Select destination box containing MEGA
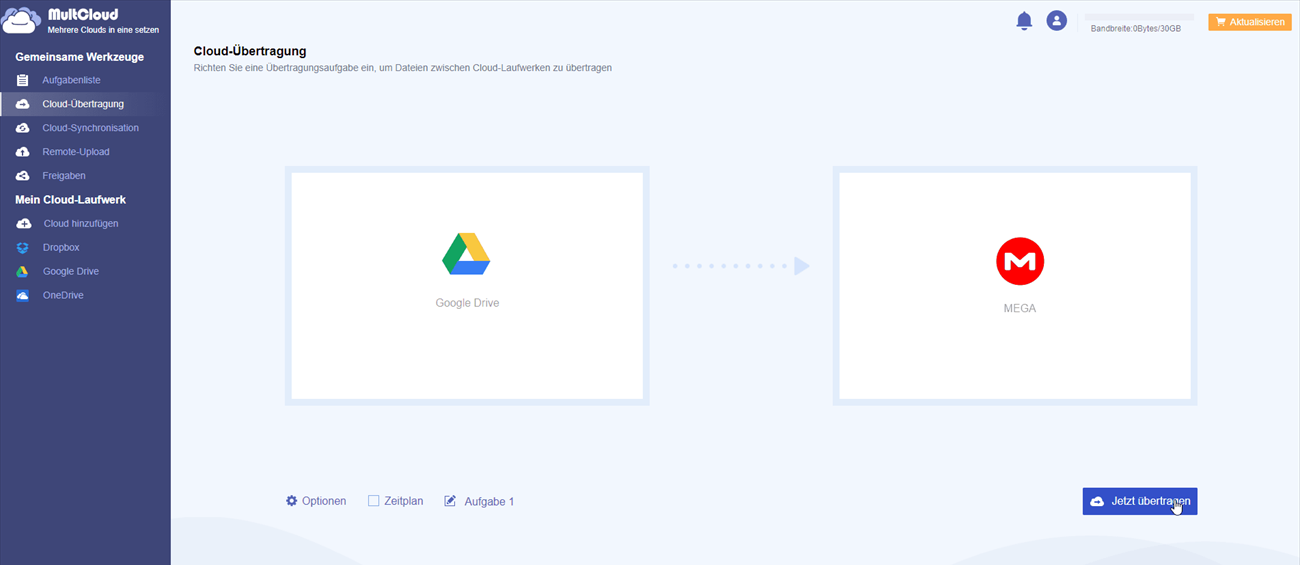Image resolution: width=1300 pixels, height=565 pixels. [x=1015, y=286]
